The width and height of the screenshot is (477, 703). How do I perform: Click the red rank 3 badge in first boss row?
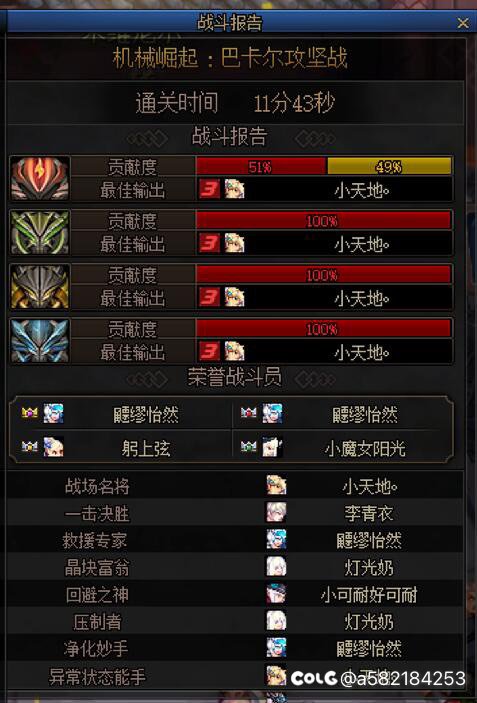click(x=209, y=189)
